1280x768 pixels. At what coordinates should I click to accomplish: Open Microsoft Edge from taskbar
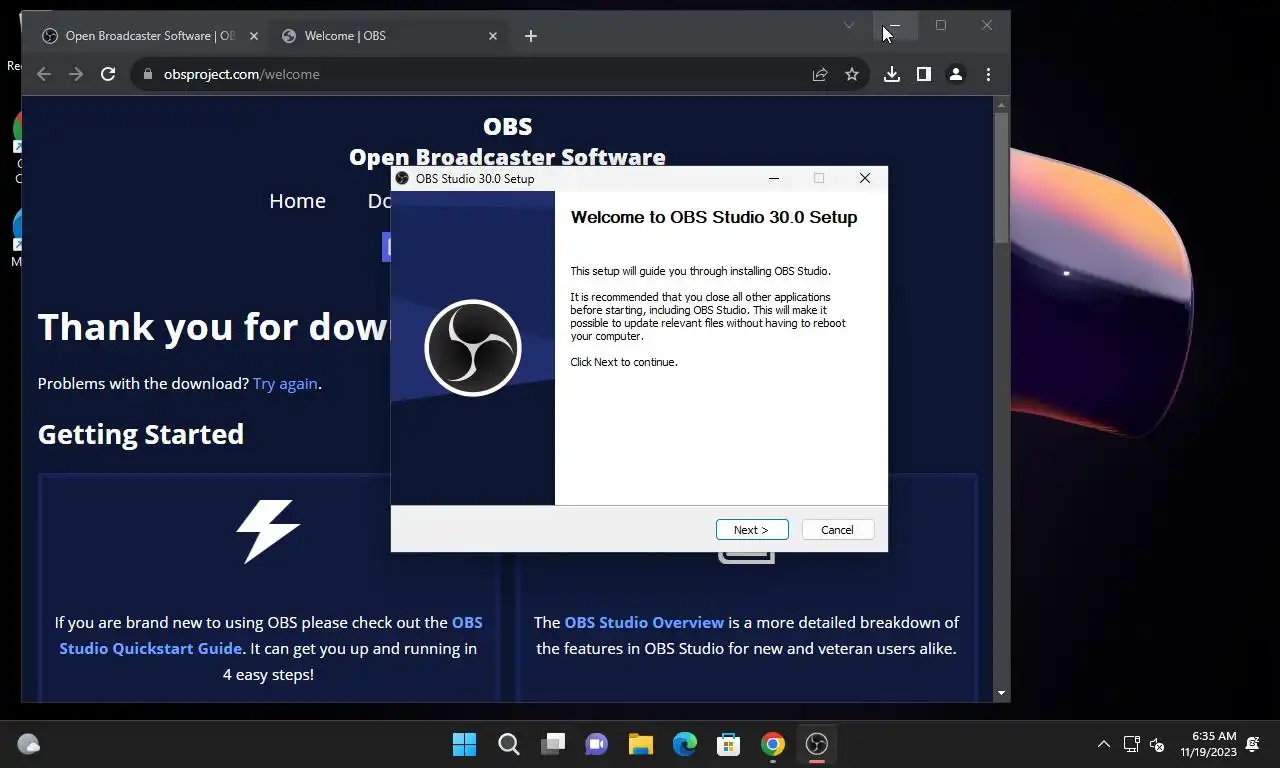(x=685, y=744)
